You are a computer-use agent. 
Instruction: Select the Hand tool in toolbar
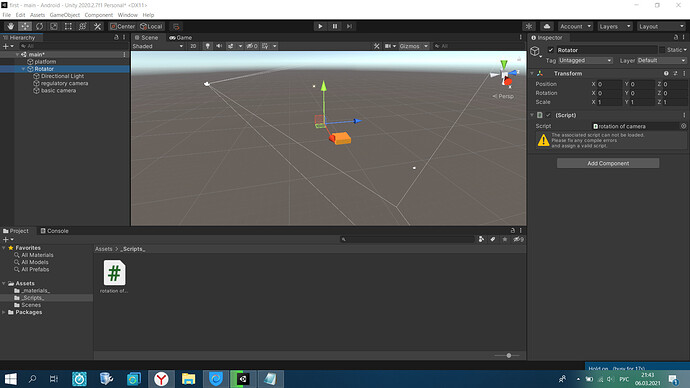tap(11, 26)
